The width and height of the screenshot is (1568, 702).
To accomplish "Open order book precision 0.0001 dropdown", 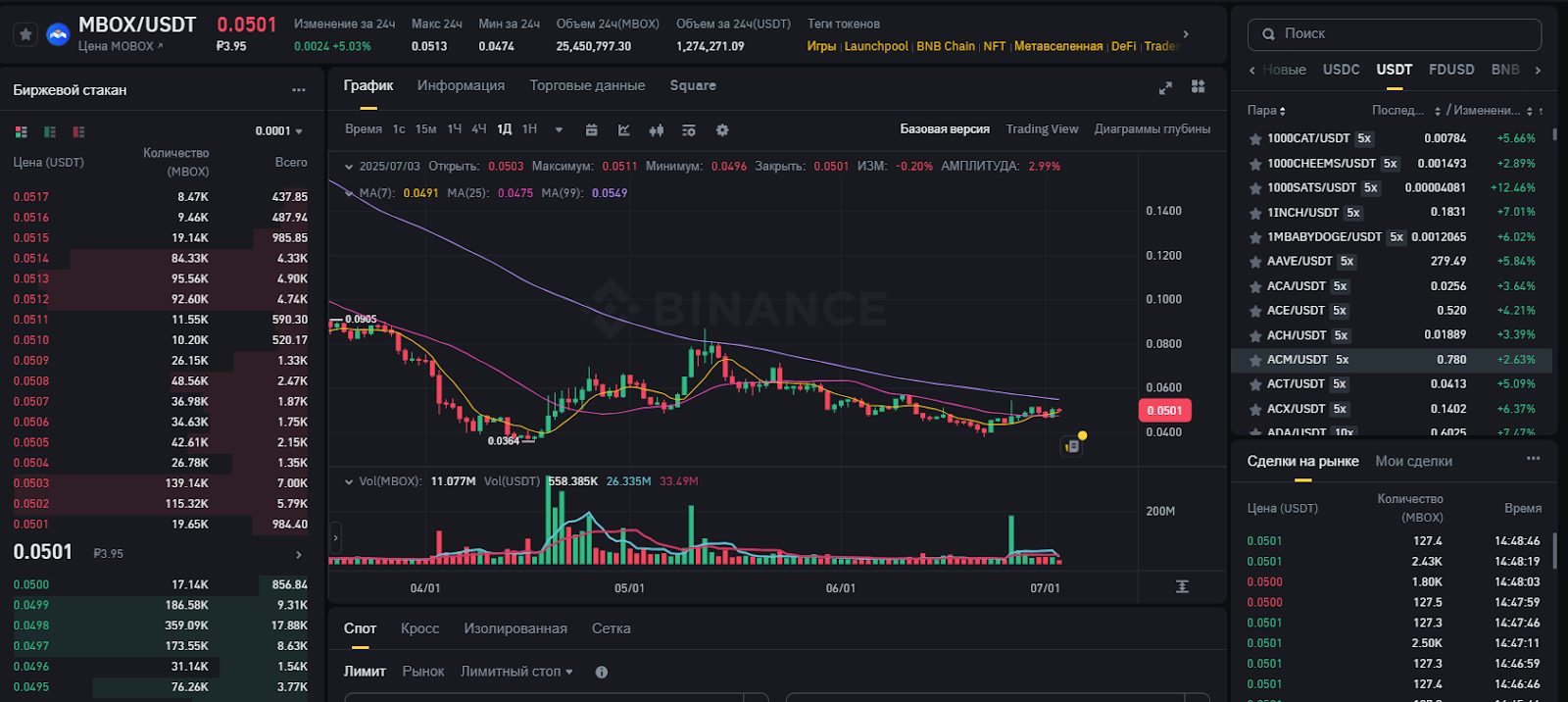I will tap(279, 131).
